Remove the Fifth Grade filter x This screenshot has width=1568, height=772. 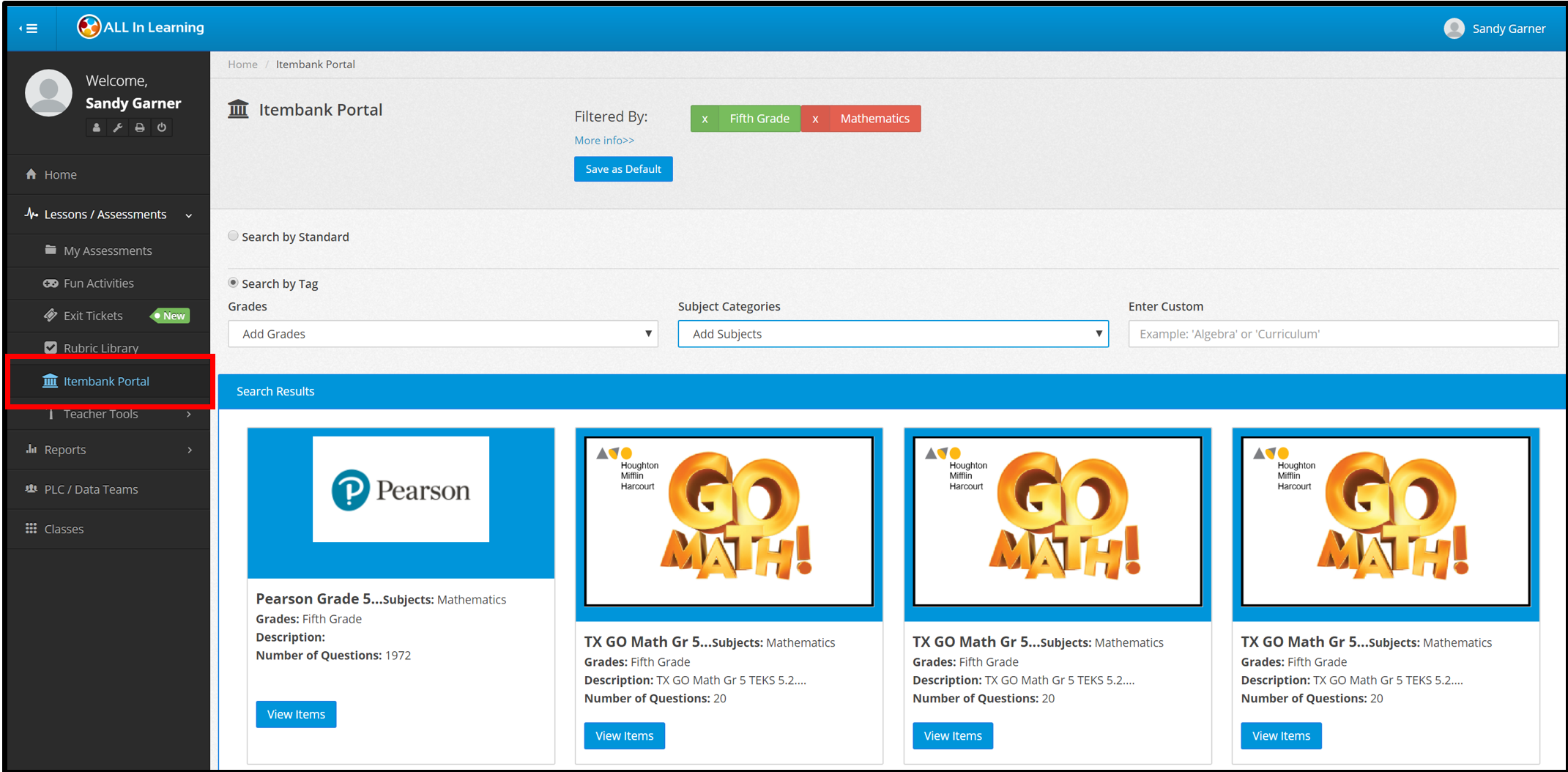(x=705, y=119)
